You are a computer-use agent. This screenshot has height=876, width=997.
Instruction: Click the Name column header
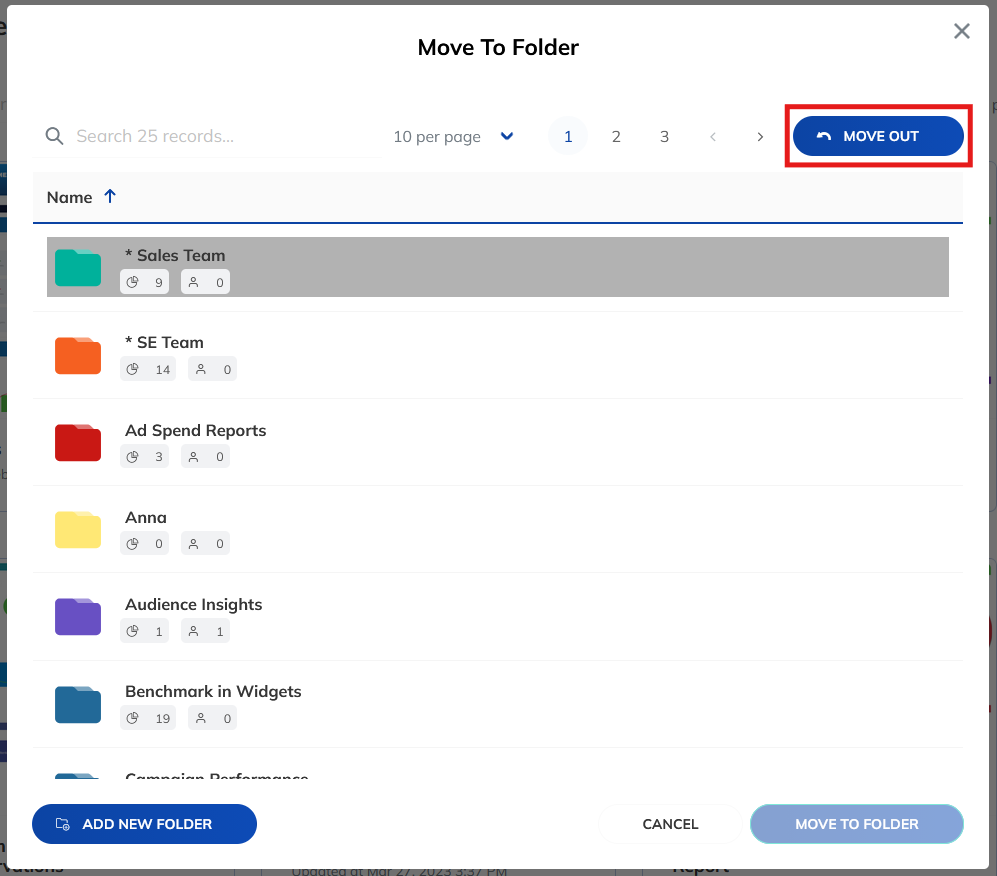point(69,197)
